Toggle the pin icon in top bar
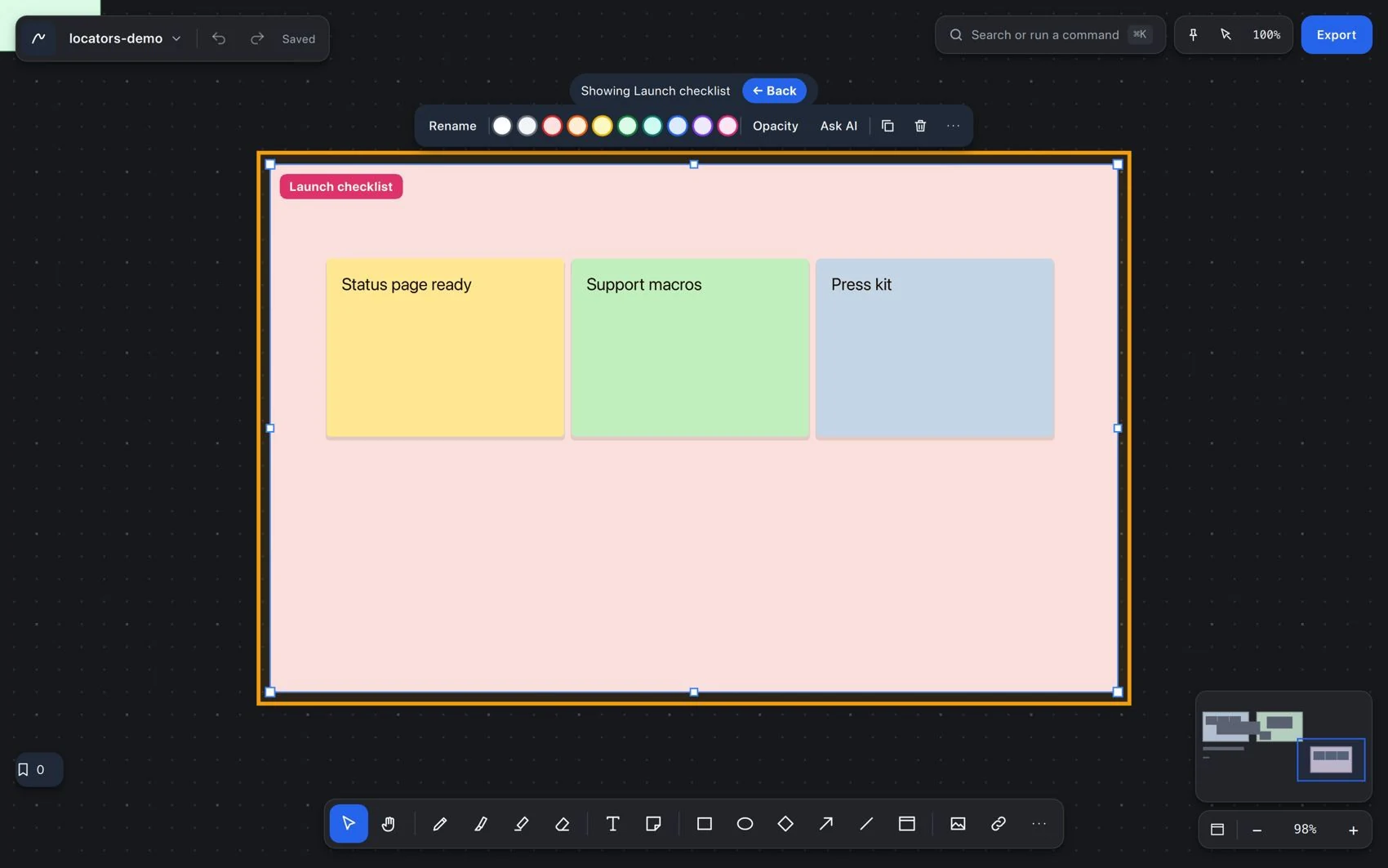Viewport: 1388px width, 868px height. (1193, 34)
